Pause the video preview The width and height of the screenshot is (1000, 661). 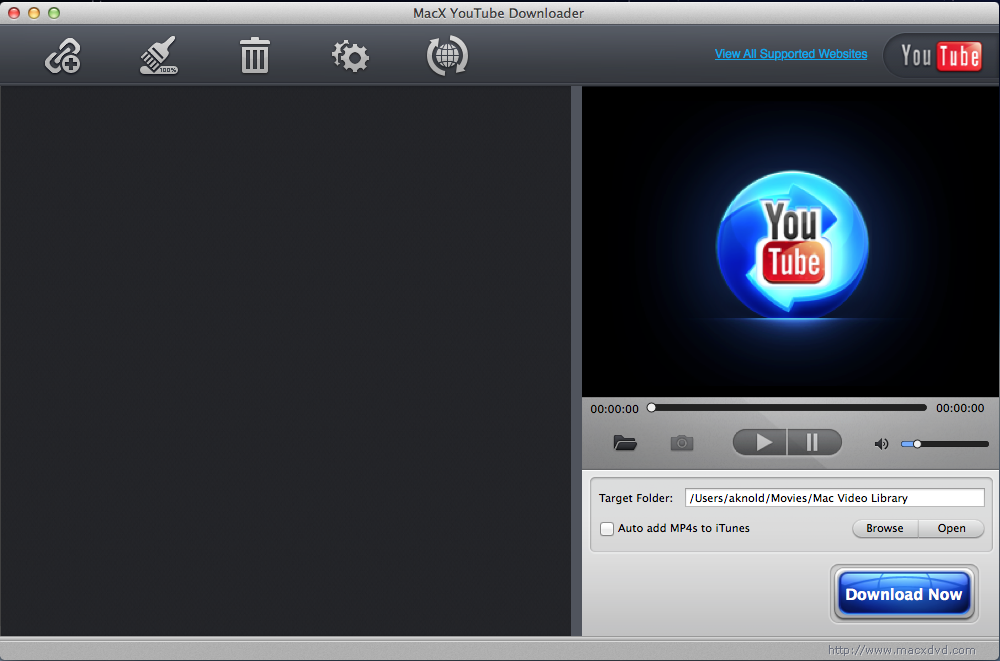click(x=814, y=442)
